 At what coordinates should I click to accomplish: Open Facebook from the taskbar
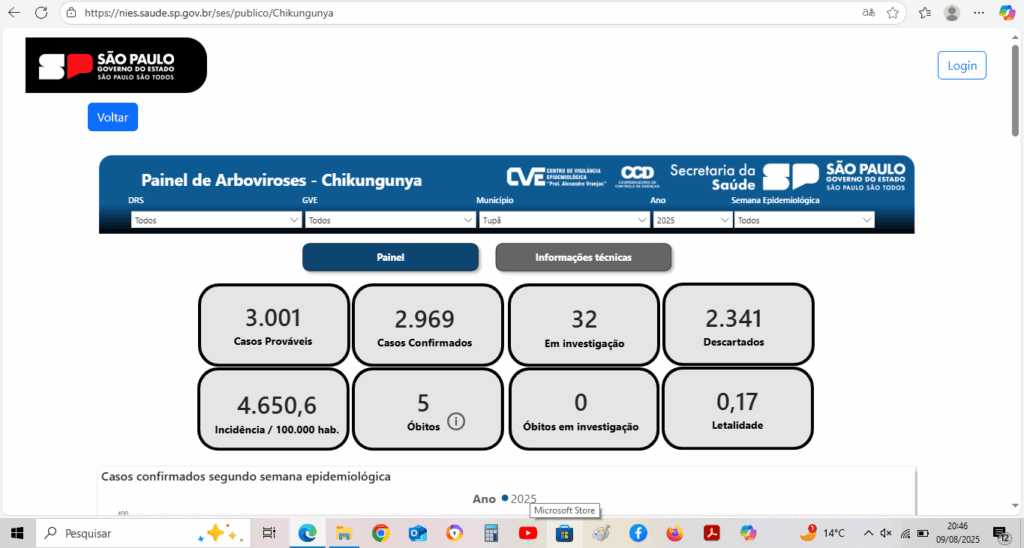click(x=638, y=533)
